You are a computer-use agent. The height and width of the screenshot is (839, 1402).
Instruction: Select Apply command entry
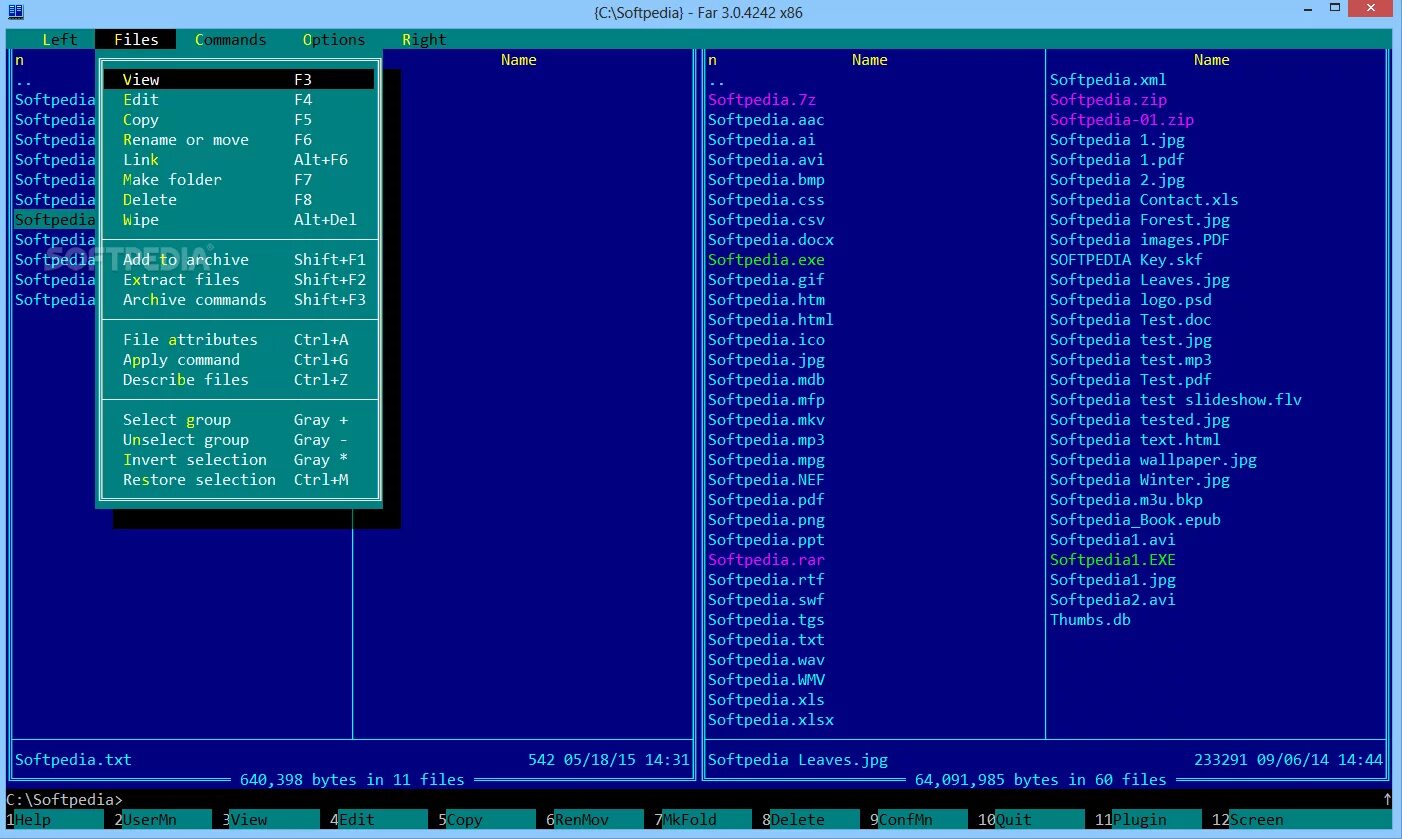click(239, 360)
